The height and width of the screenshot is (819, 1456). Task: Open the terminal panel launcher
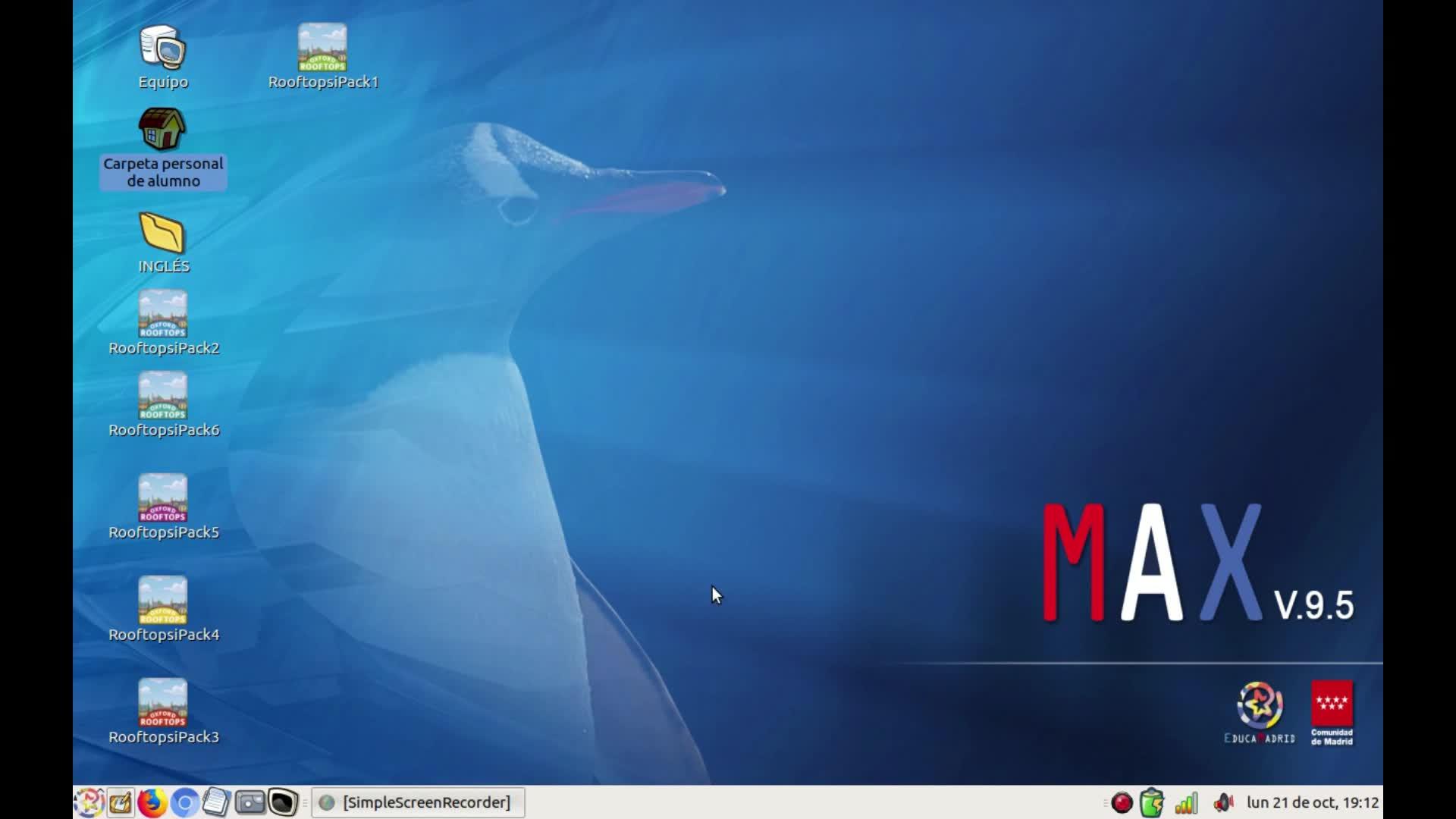[283, 802]
